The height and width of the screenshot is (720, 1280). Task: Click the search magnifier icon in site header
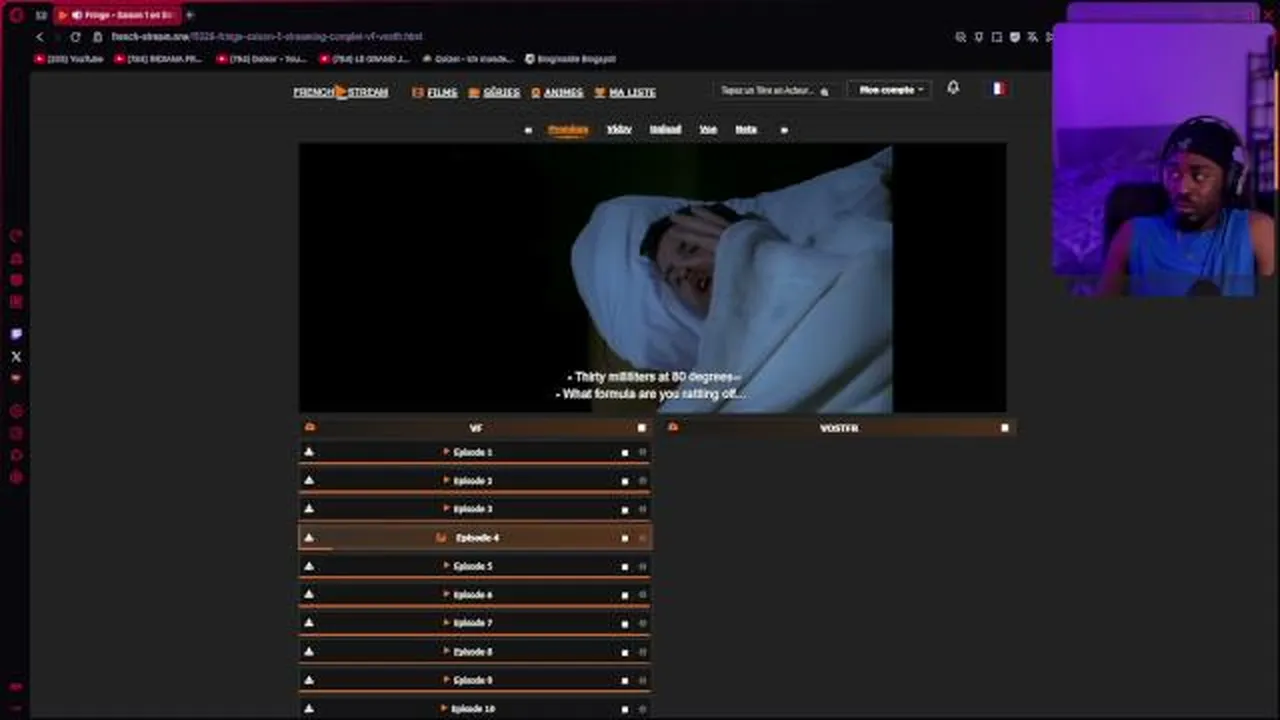(x=824, y=91)
